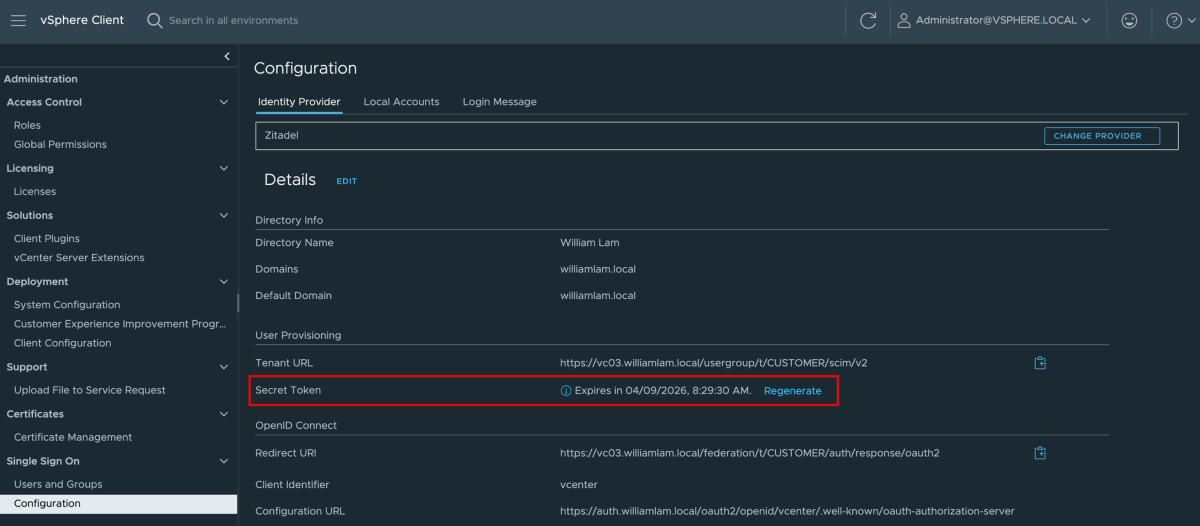Collapse the left navigation panel
The height and width of the screenshot is (526, 1200).
pos(227,56)
